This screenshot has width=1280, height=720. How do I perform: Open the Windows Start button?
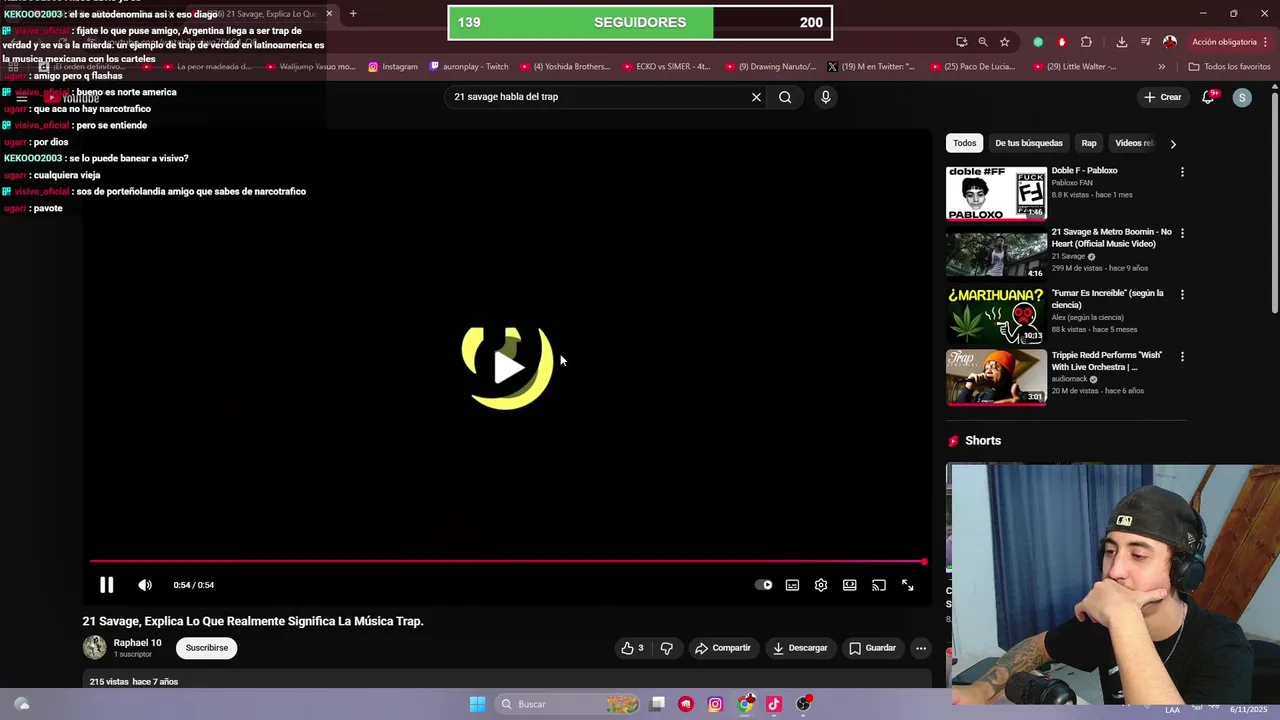[477, 704]
